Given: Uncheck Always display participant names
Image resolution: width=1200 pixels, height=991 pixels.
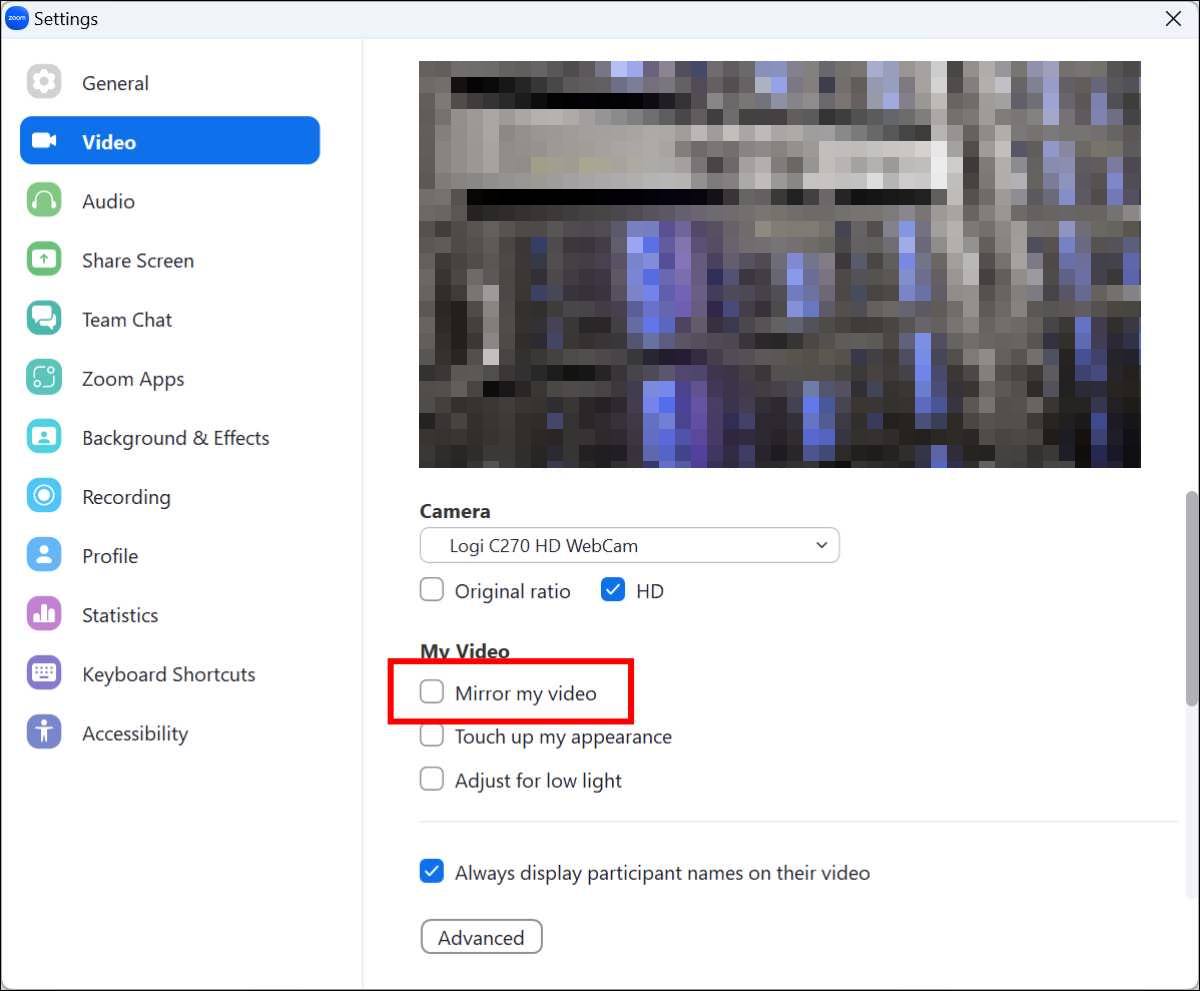Looking at the screenshot, I should tap(432, 872).
